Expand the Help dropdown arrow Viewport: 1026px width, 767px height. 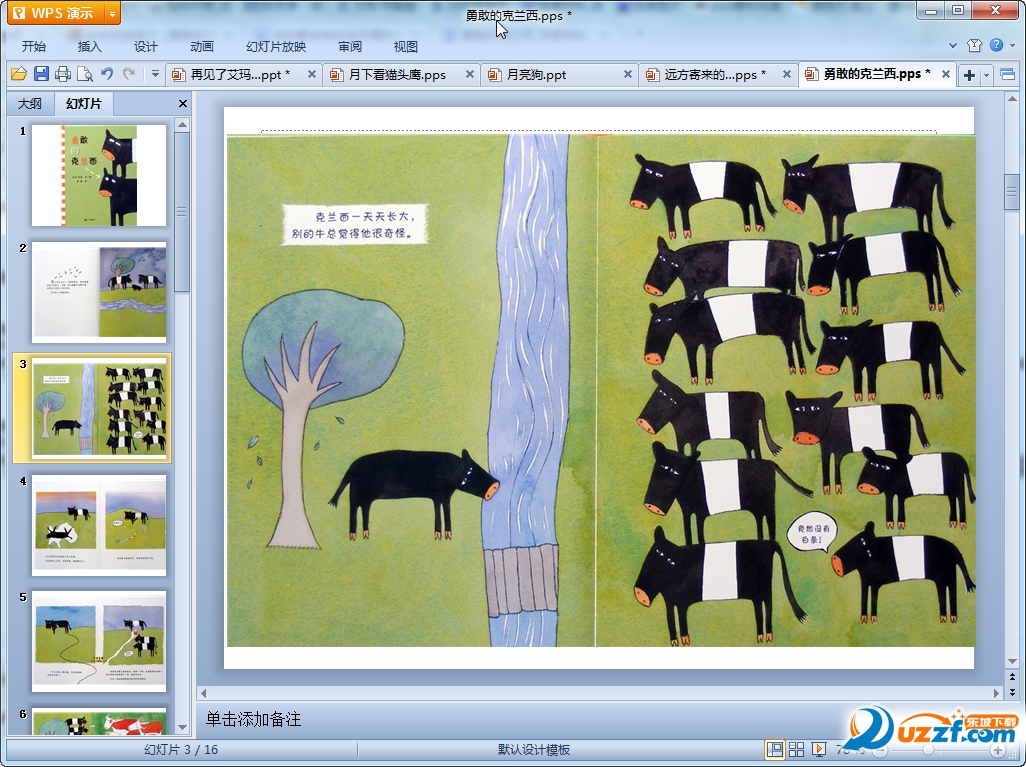(1012, 46)
